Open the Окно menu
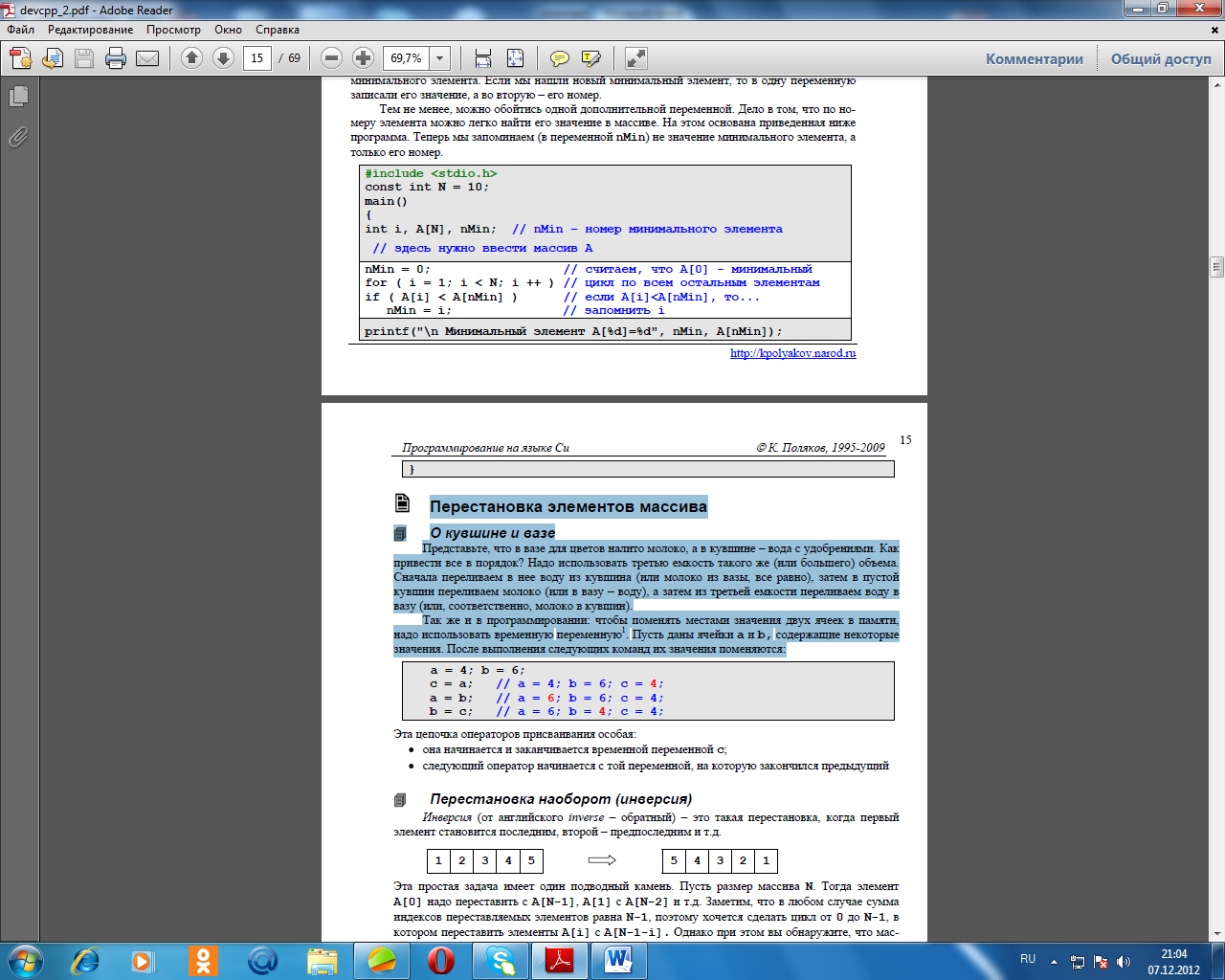The width and height of the screenshot is (1225, 980). point(228,30)
